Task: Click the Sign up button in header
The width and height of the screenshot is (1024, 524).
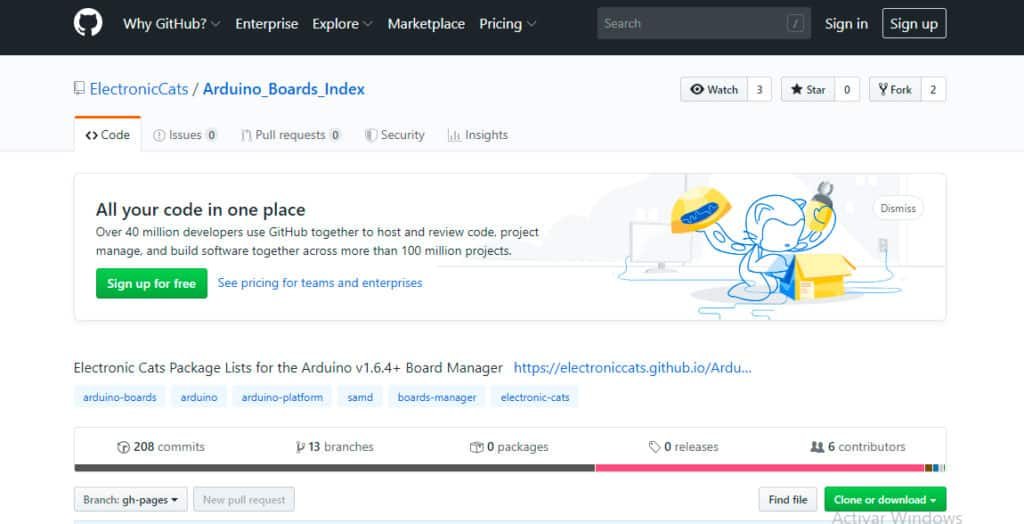Action: (x=914, y=24)
